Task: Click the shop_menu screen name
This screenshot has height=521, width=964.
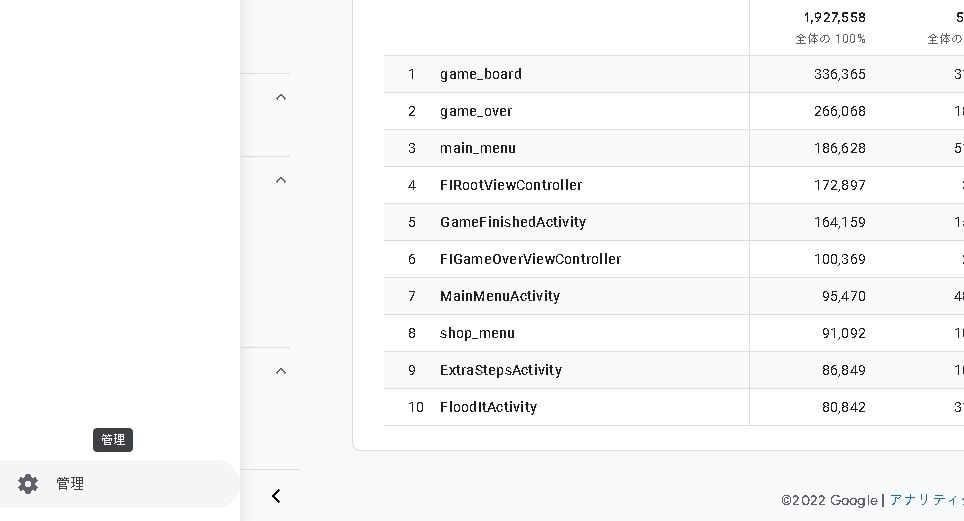Action: (477, 333)
